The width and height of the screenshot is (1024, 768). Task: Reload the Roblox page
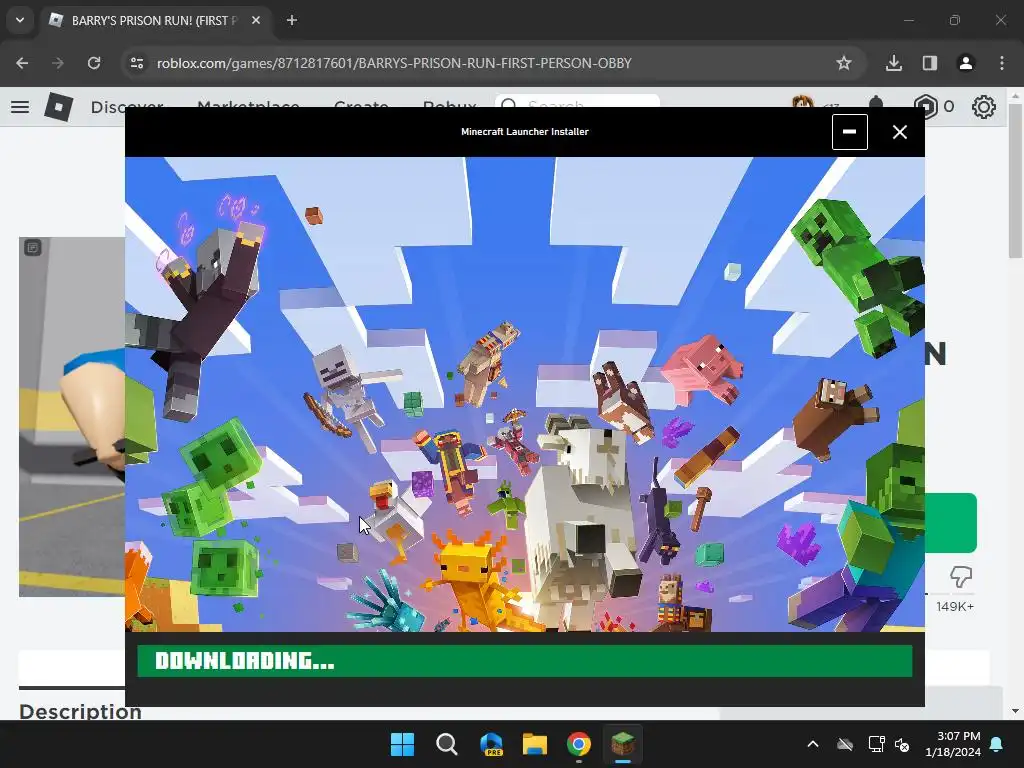(94, 63)
